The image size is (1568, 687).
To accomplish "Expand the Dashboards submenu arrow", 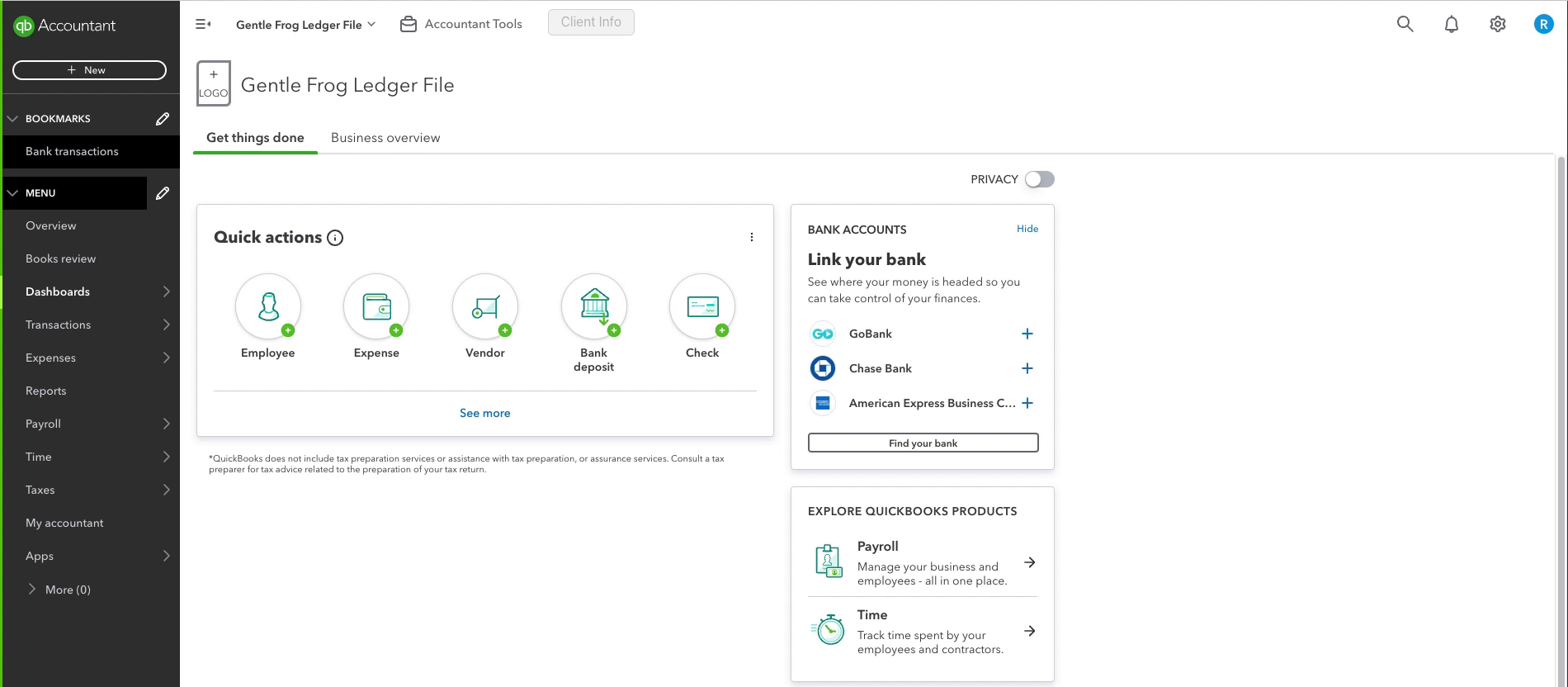I will pos(166,291).
